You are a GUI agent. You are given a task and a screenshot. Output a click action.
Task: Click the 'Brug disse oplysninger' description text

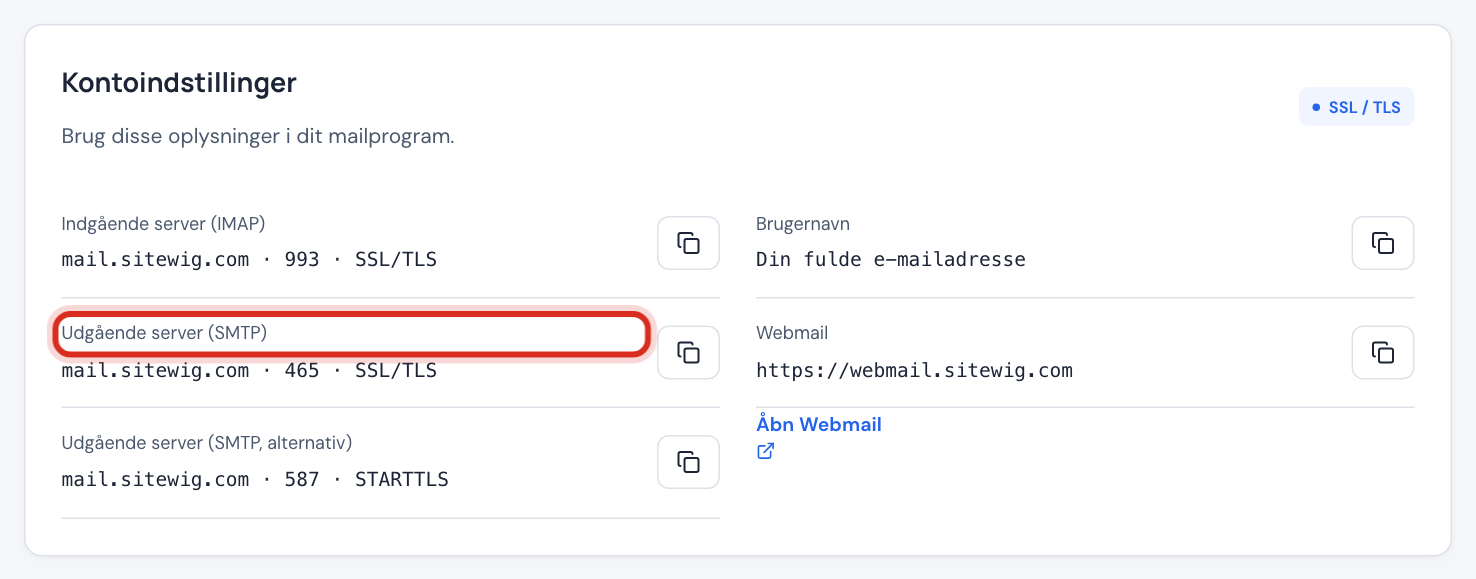pos(258,136)
